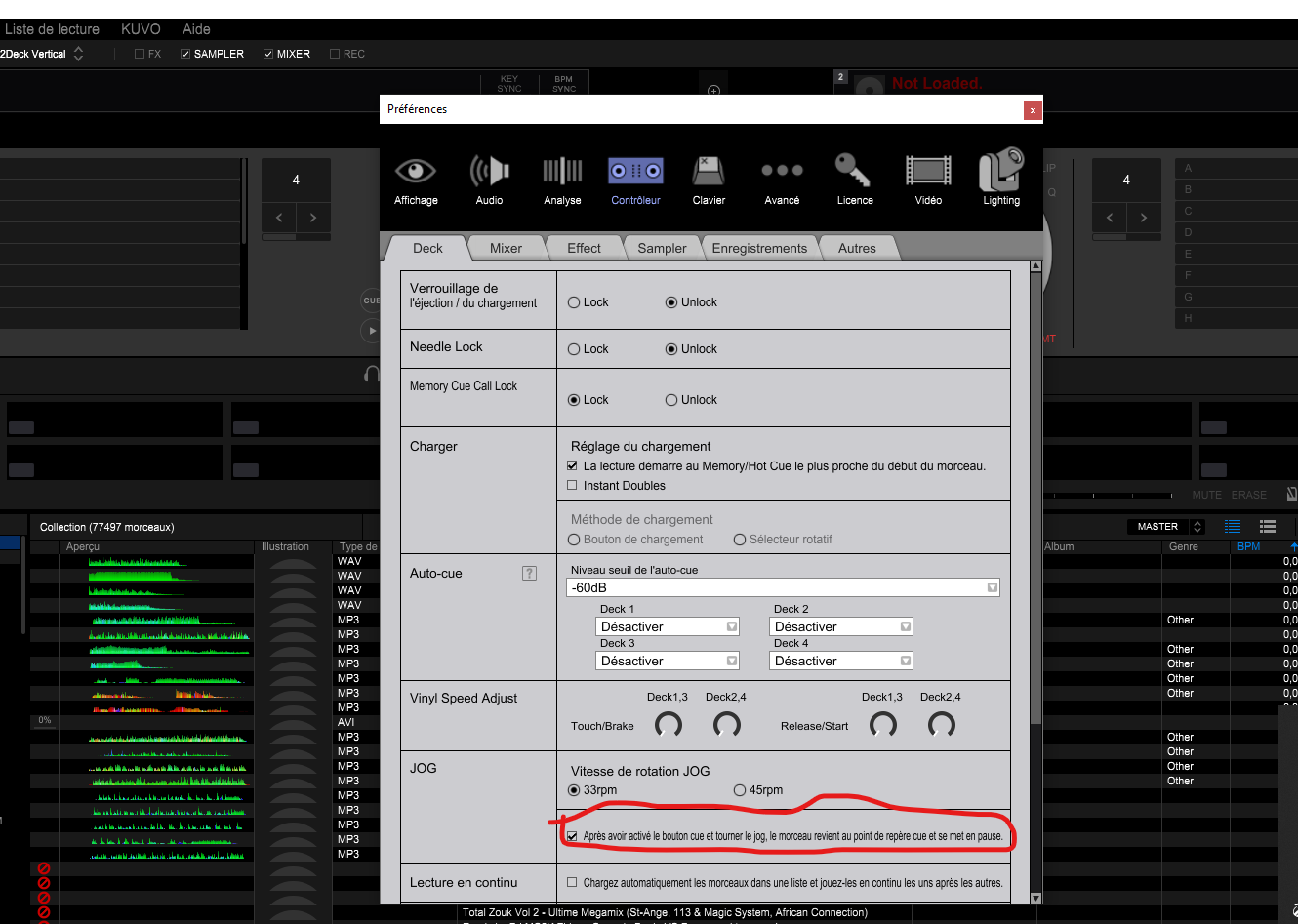Open the Deck 4 Désactiver dropdown
This screenshot has width=1298, height=924.
coord(905,661)
